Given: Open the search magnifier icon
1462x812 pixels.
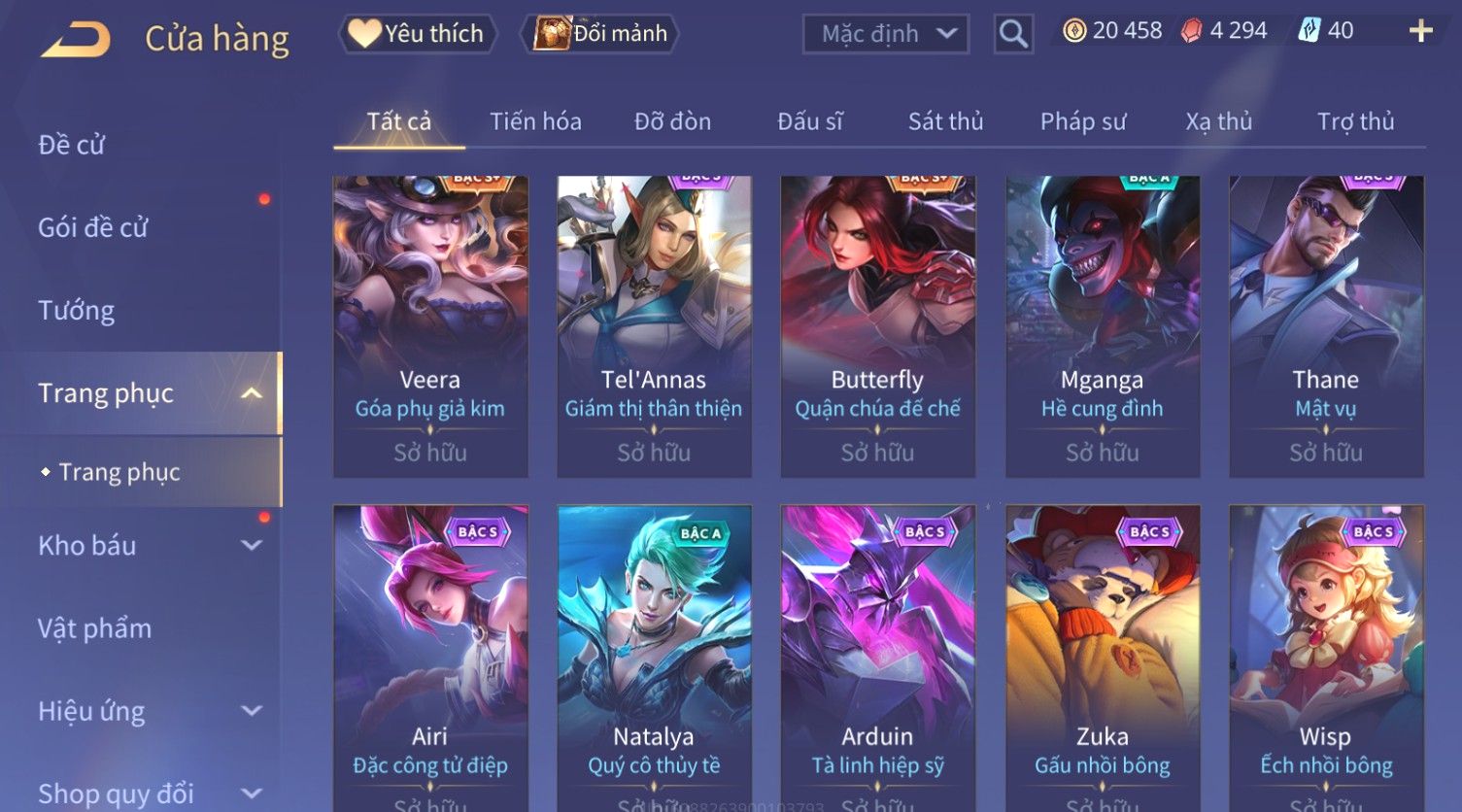Looking at the screenshot, I should (x=1013, y=34).
